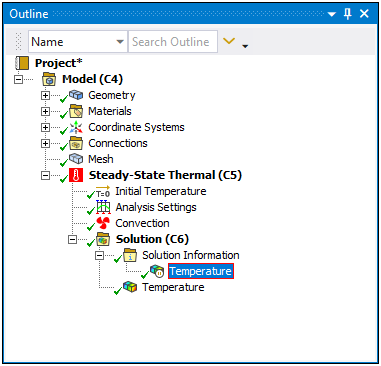Screen dimensions: 381x366
Task: Click the Initial Temperature T=0 icon
Action: click(x=103, y=191)
